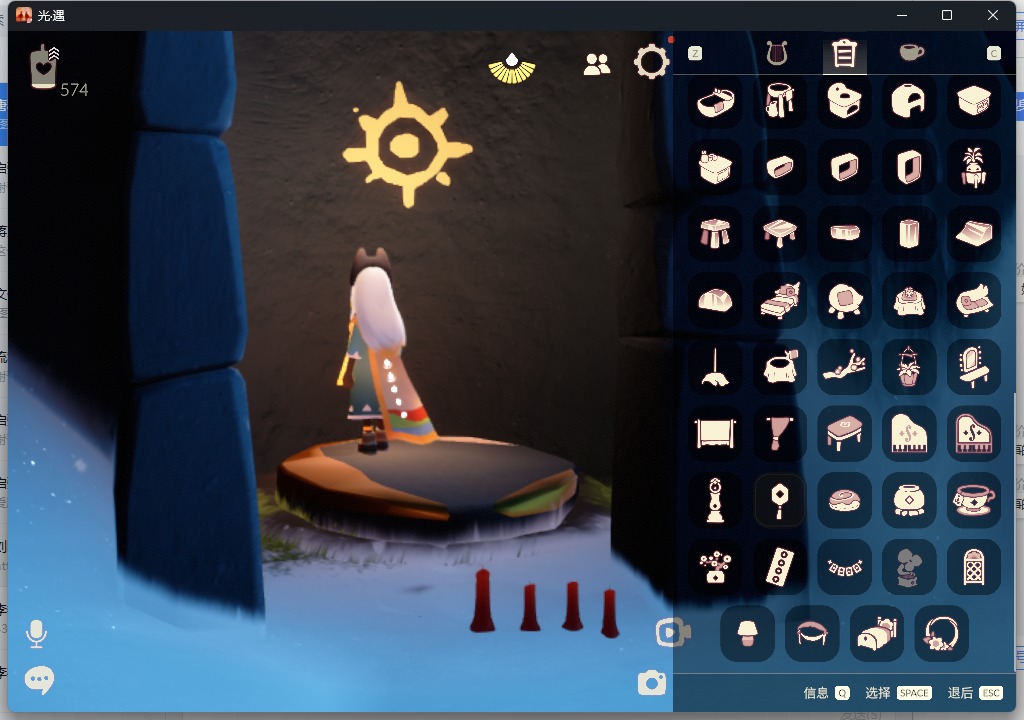
Task: Tap the winged light cape energy fan
Action: 512,69
